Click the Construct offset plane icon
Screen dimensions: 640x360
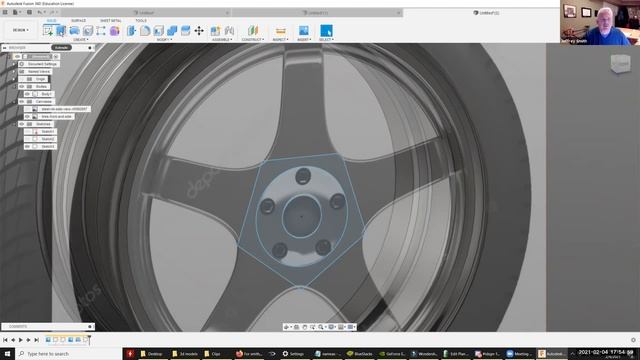tap(253, 31)
